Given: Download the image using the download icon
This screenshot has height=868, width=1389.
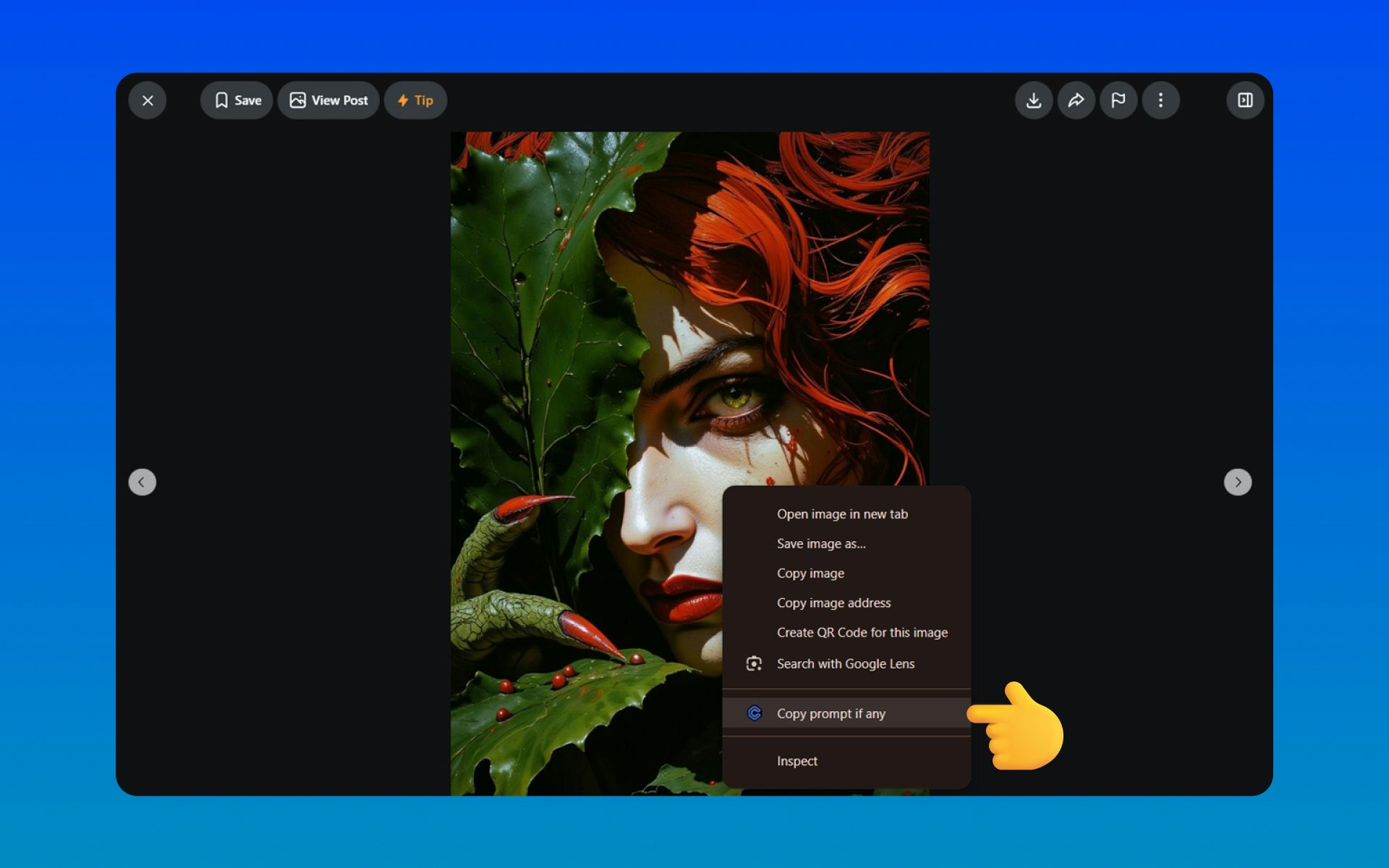Looking at the screenshot, I should coord(1034,101).
